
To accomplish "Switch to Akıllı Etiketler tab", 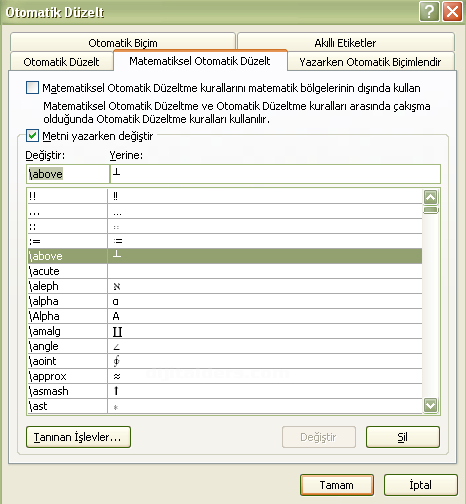I will coord(345,42).
